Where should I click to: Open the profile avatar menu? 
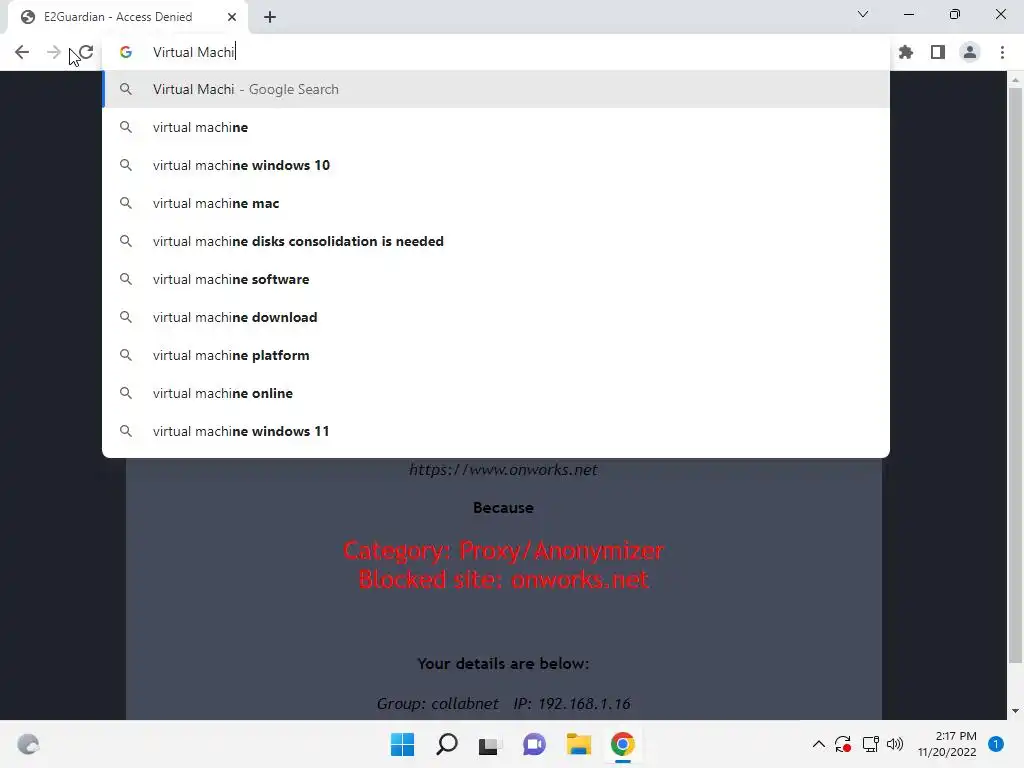click(x=970, y=52)
